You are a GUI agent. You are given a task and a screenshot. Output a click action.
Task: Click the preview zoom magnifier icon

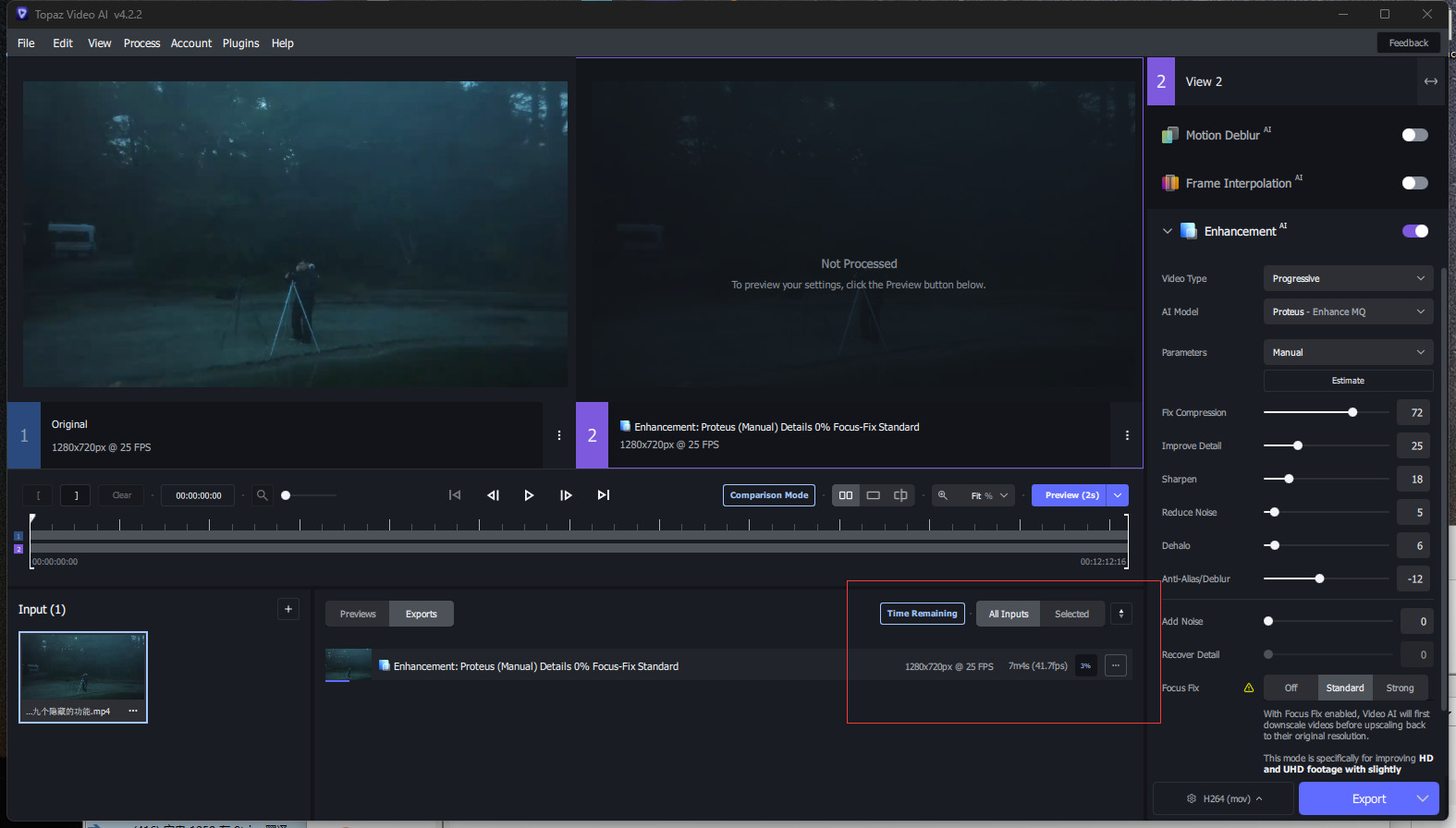tap(943, 495)
